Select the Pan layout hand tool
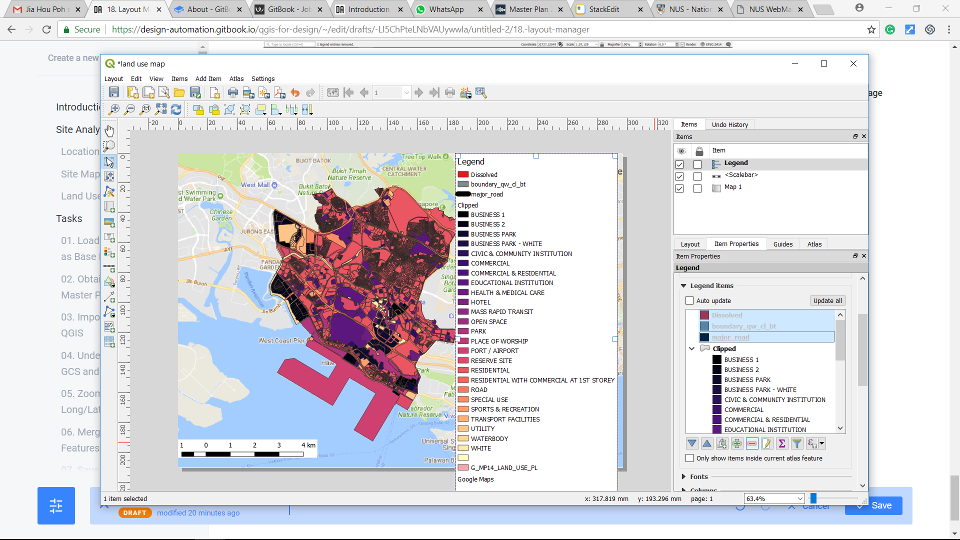This screenshot has width=960, height=540. [x=110, y=130]
